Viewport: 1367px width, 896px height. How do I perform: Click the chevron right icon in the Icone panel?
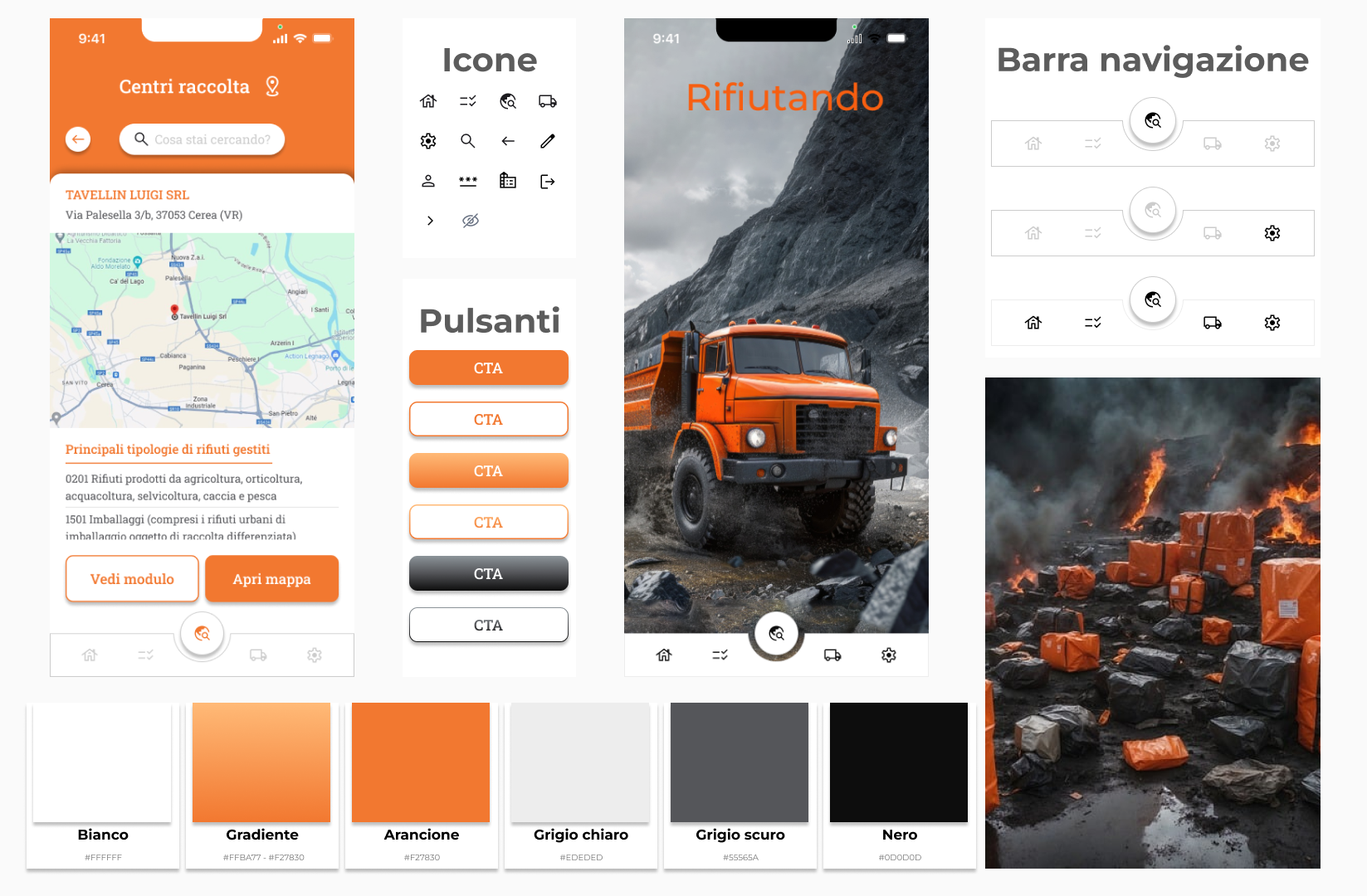tap(430, 221)
